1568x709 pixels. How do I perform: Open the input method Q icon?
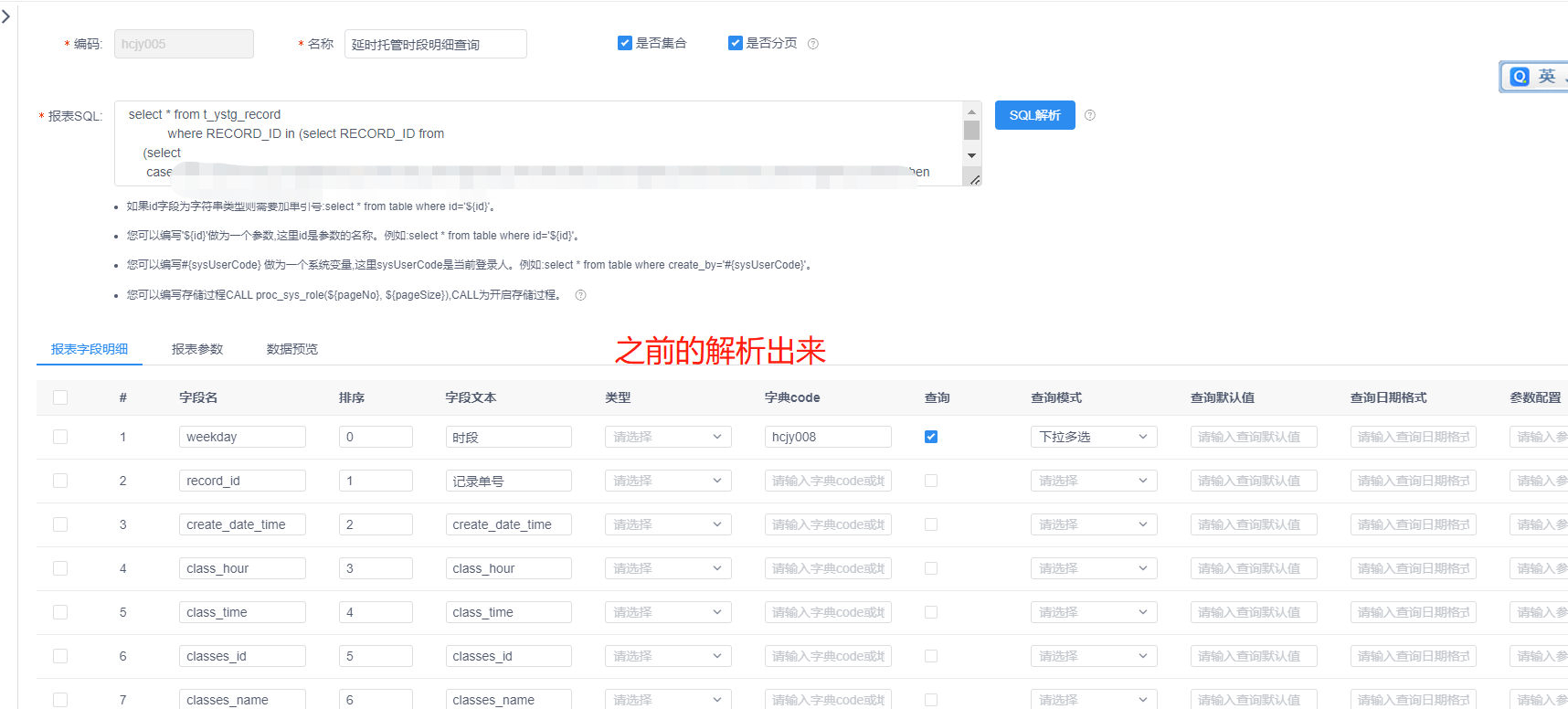click(x=1520, y=77)
